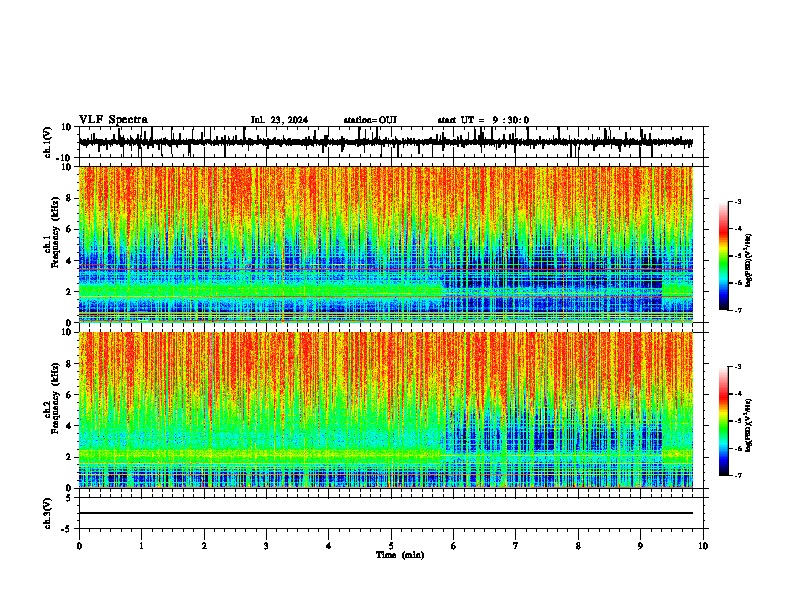
Task: Click the VLF Spectra title text
Action: (113, 120)
